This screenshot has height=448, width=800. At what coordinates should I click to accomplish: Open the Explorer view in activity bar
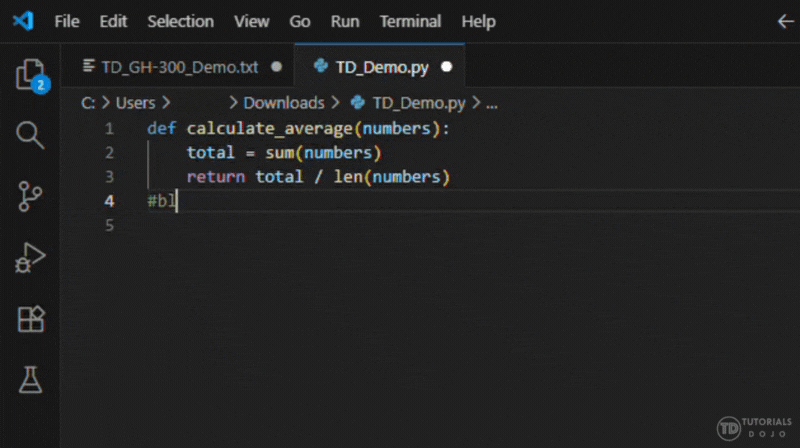click(x=30, y=75)
